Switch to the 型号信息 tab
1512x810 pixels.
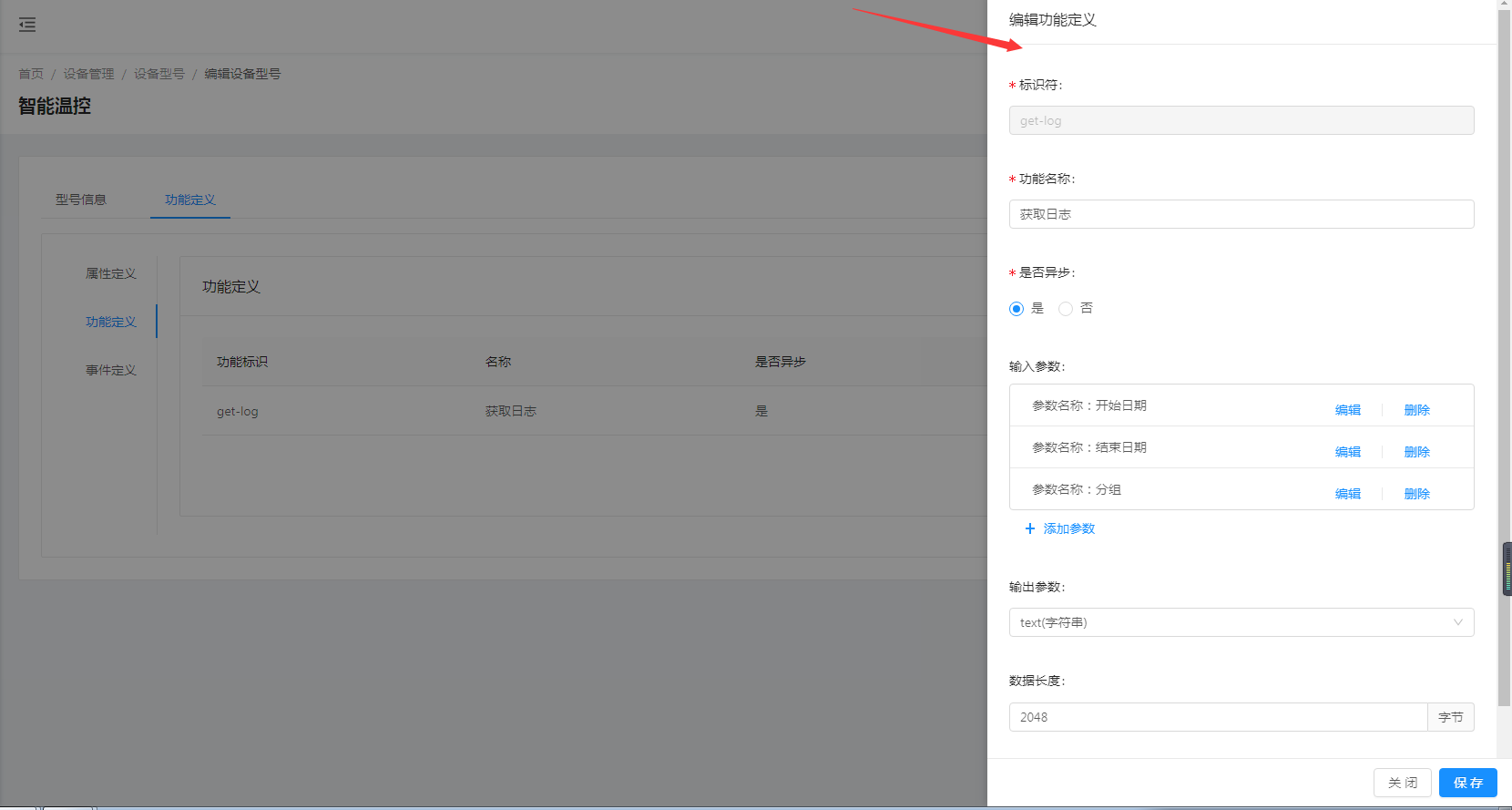coord(81,200)
